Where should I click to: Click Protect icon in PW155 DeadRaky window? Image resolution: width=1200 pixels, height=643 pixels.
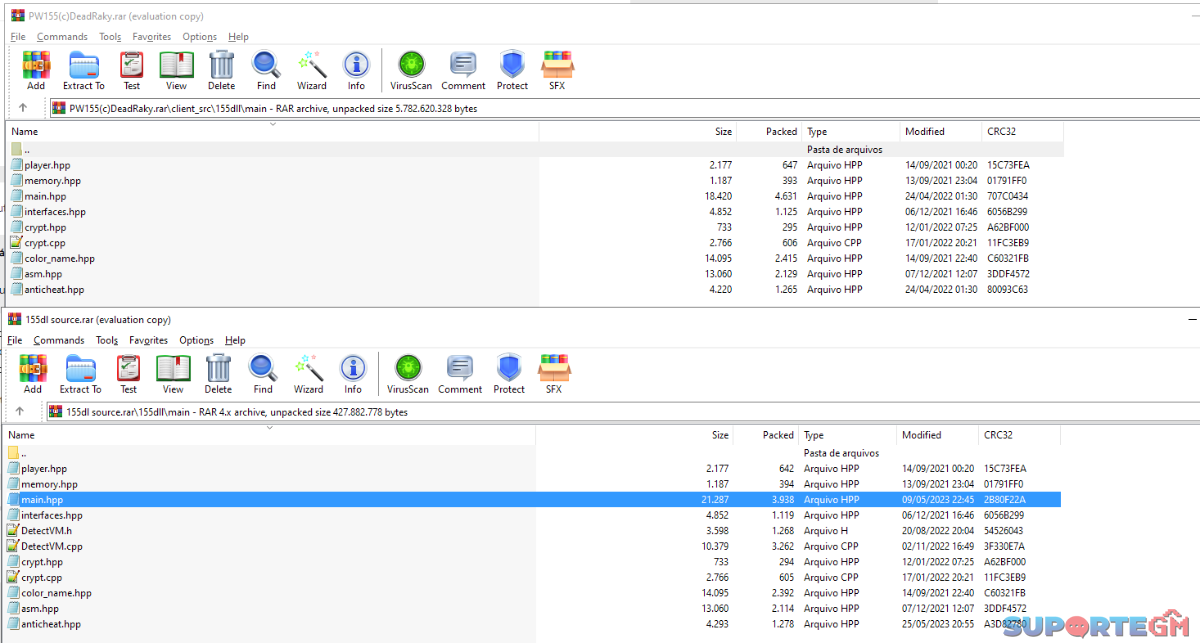pos(512,71)
